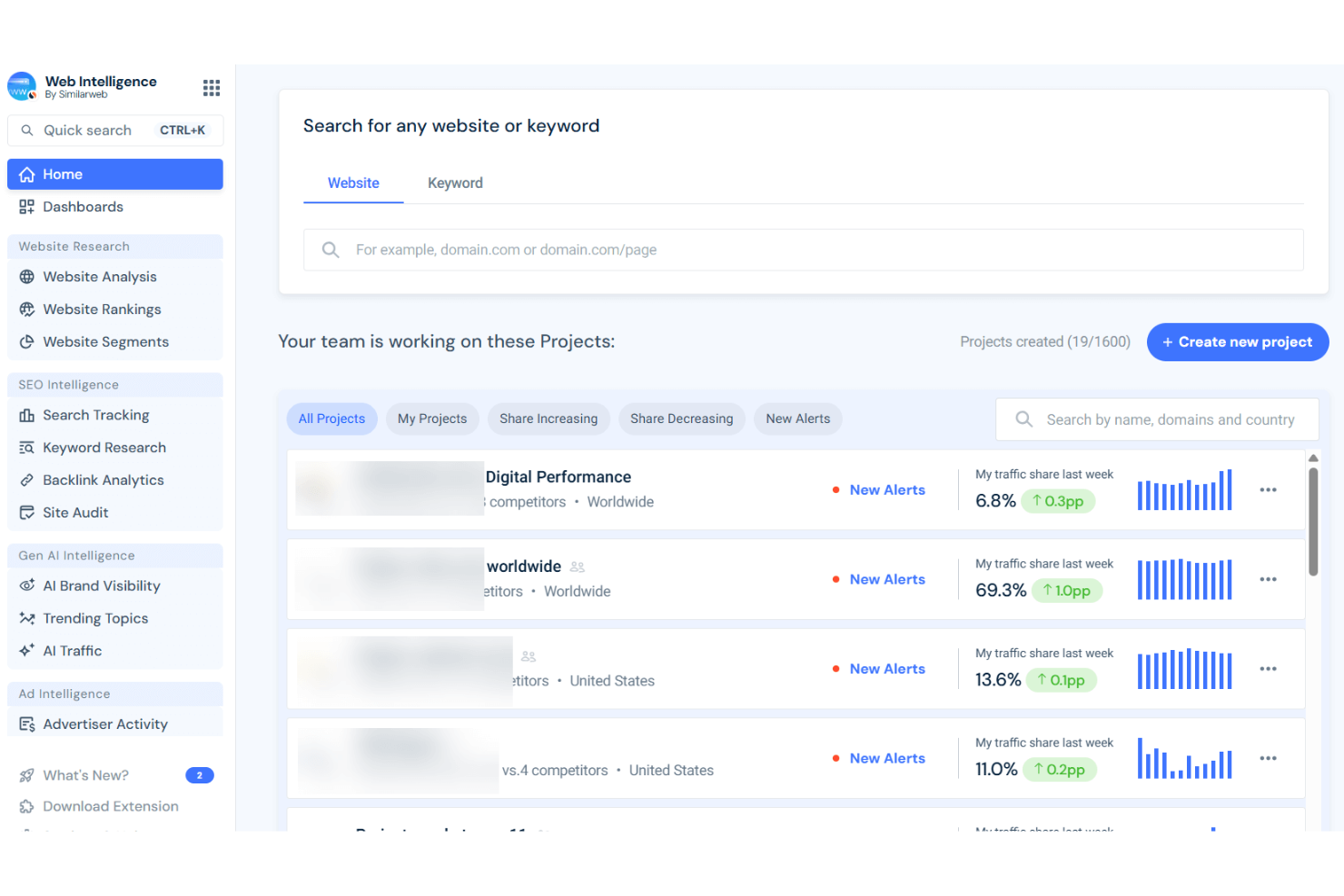Screen dimensions: 1344x896
Task: Open options menu on the first project row
Action: [x=1268, y=489]
